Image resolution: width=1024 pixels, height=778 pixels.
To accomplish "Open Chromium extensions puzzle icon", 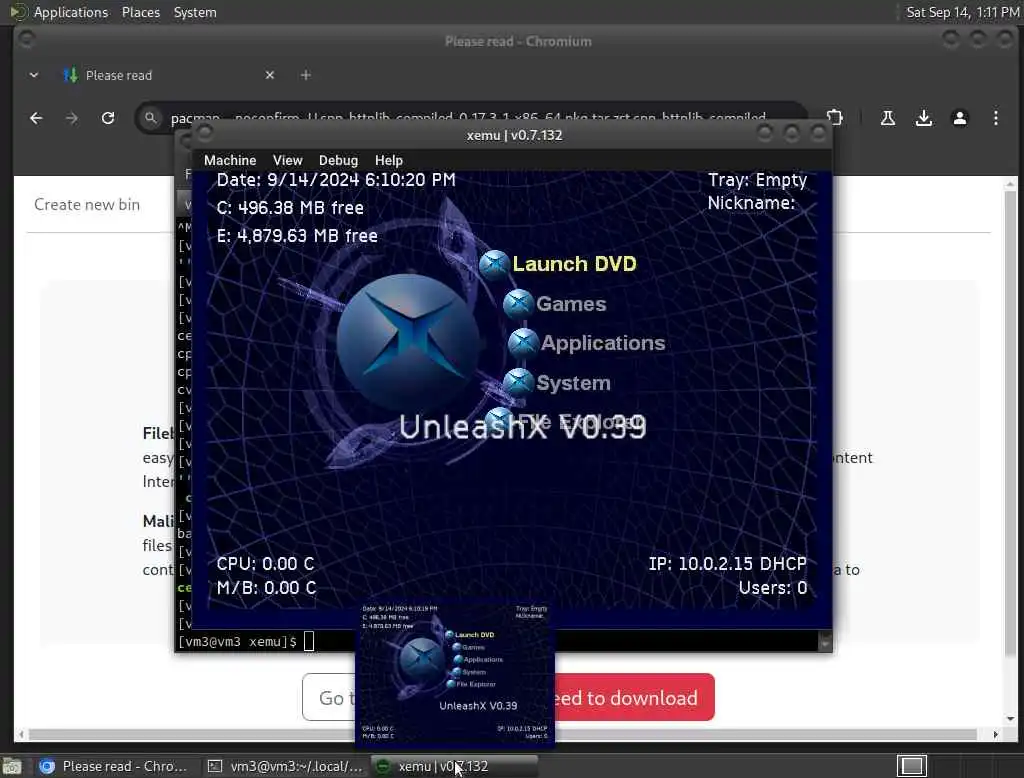I will click(x=835, y=118).
